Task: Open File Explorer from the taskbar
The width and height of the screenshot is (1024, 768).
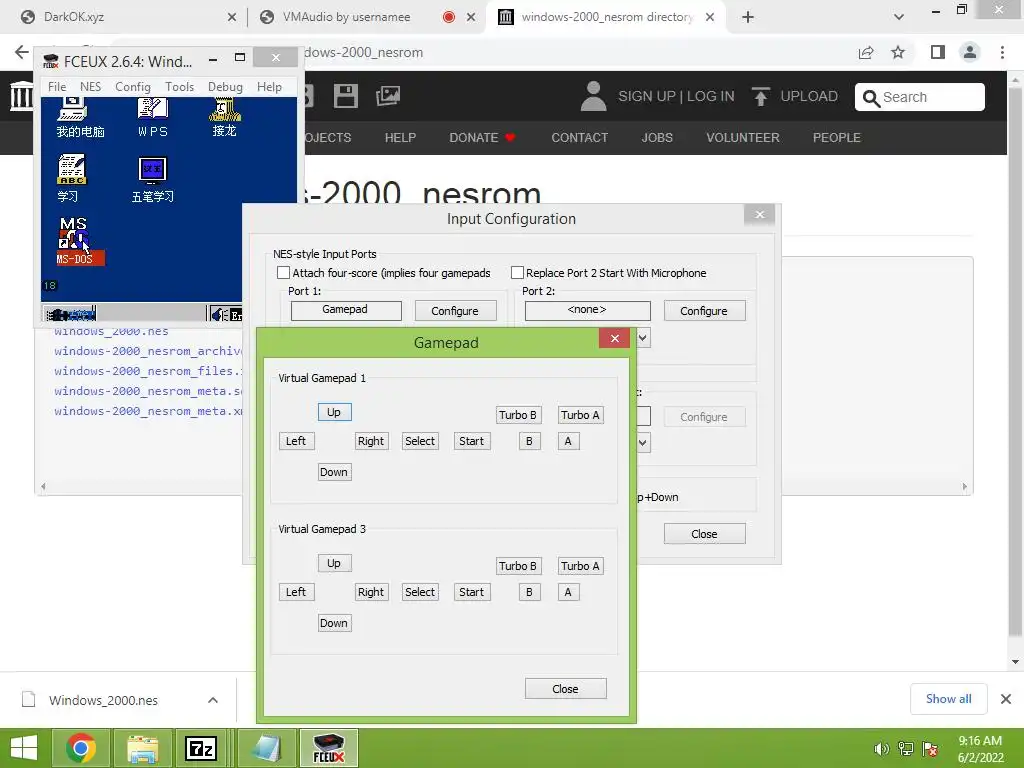Action: pos(142,748)
